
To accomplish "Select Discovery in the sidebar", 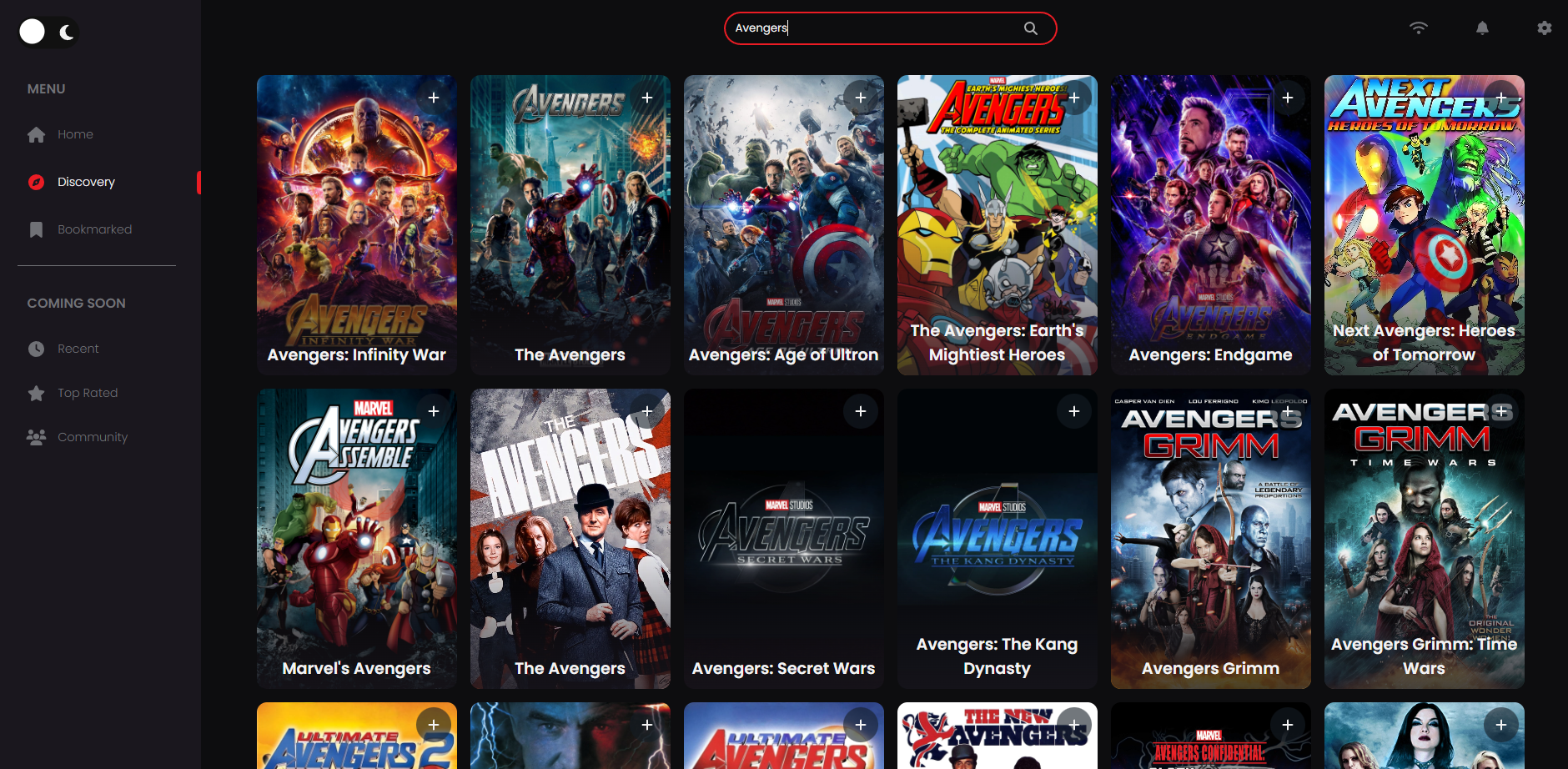I will [x=86, y=182].
